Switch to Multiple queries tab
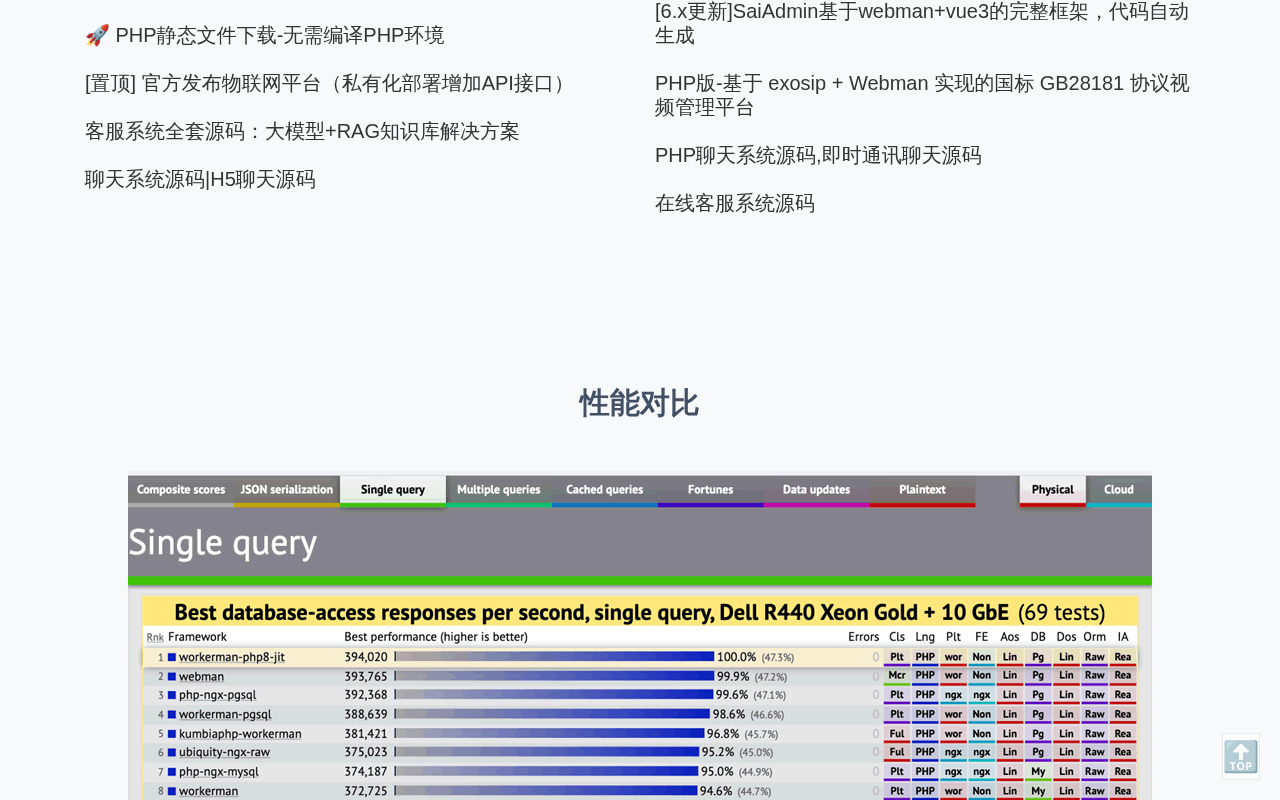Image resolution: width=1280 pixels, height=800 pixels. pyautogui.click(x=499, y=490)
